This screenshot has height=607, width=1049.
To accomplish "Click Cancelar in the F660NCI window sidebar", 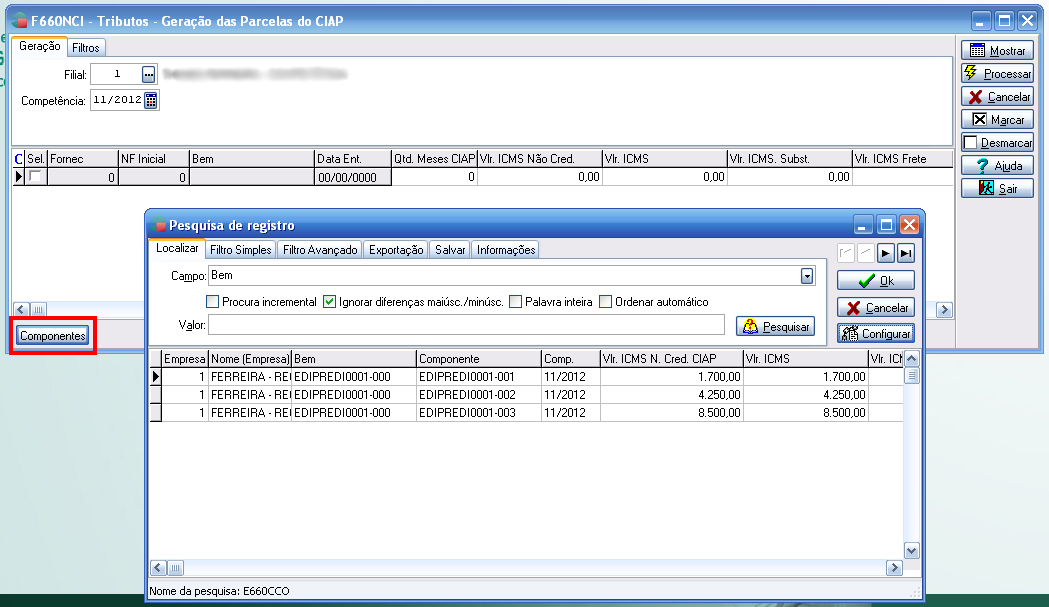I will pos(997,97).
